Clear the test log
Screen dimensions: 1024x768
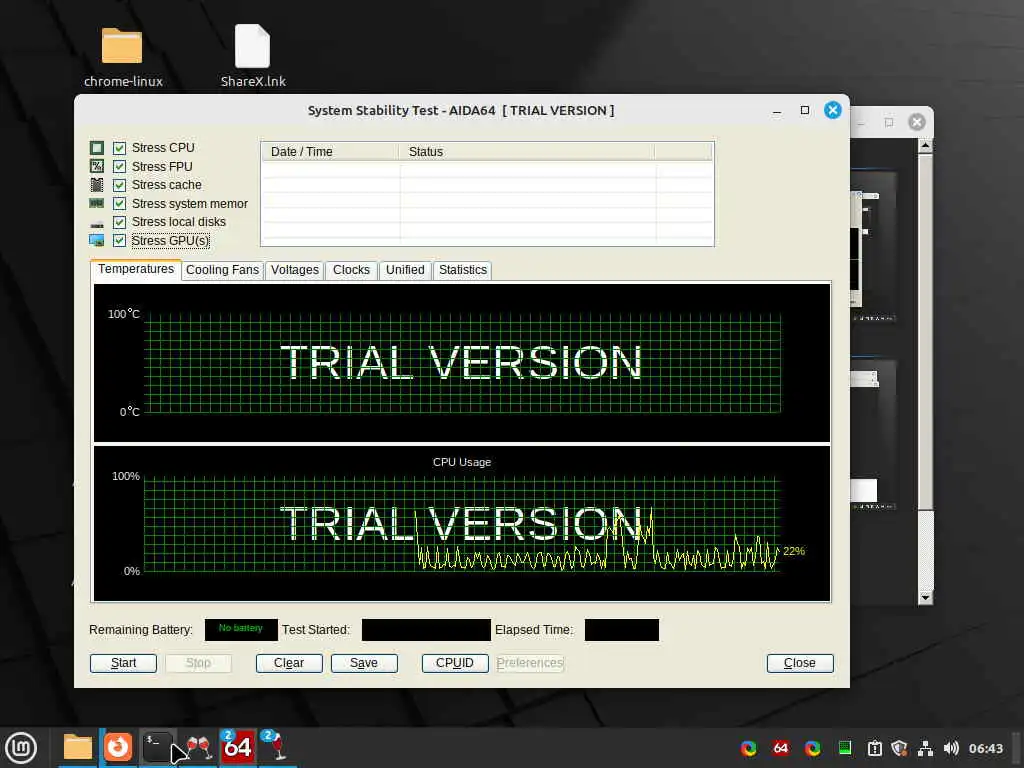pyautogui.click(x=289, y=663)
